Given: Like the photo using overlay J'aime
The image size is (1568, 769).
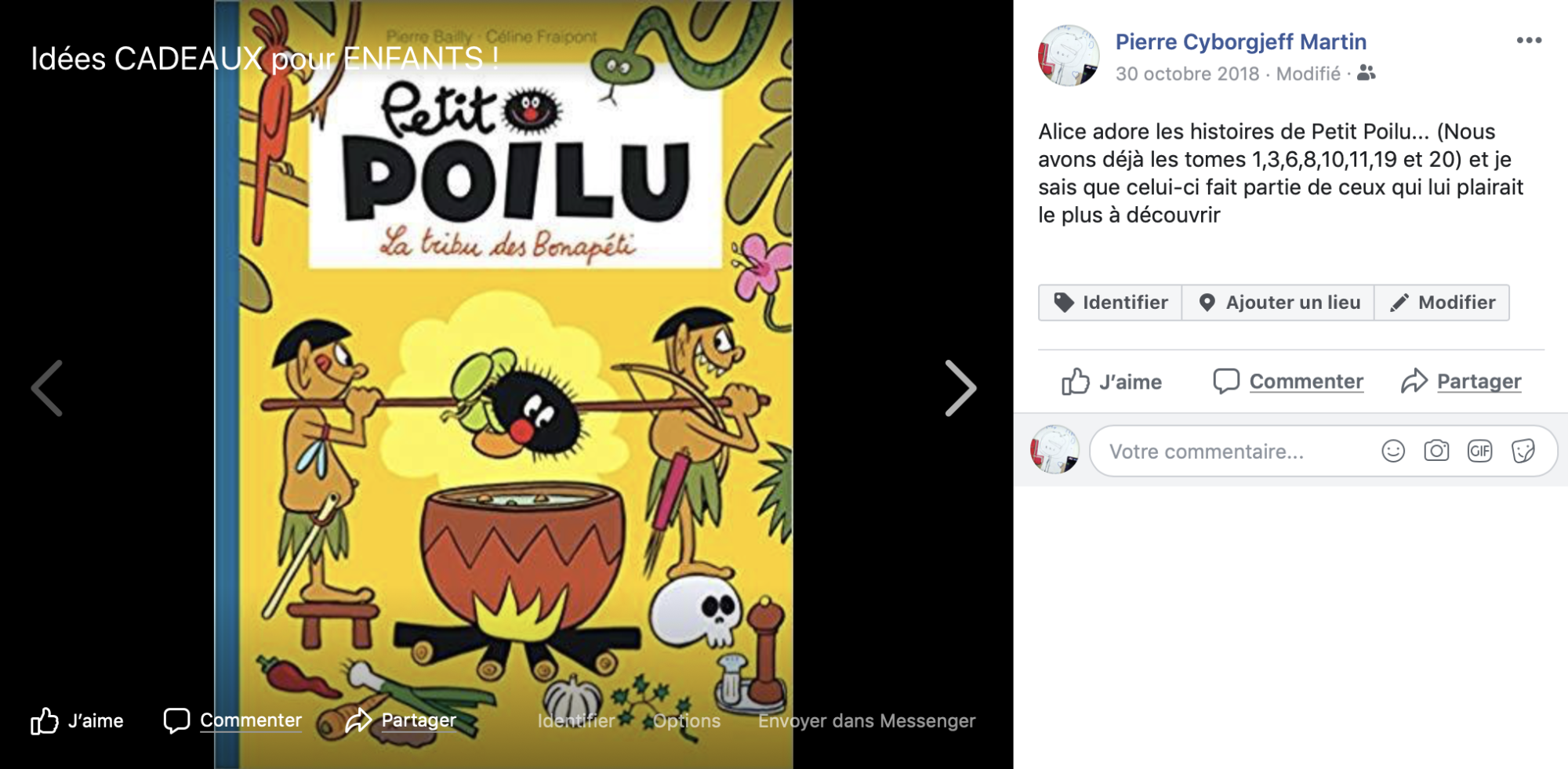Looking at the screenshot, I should click(77, 720).
